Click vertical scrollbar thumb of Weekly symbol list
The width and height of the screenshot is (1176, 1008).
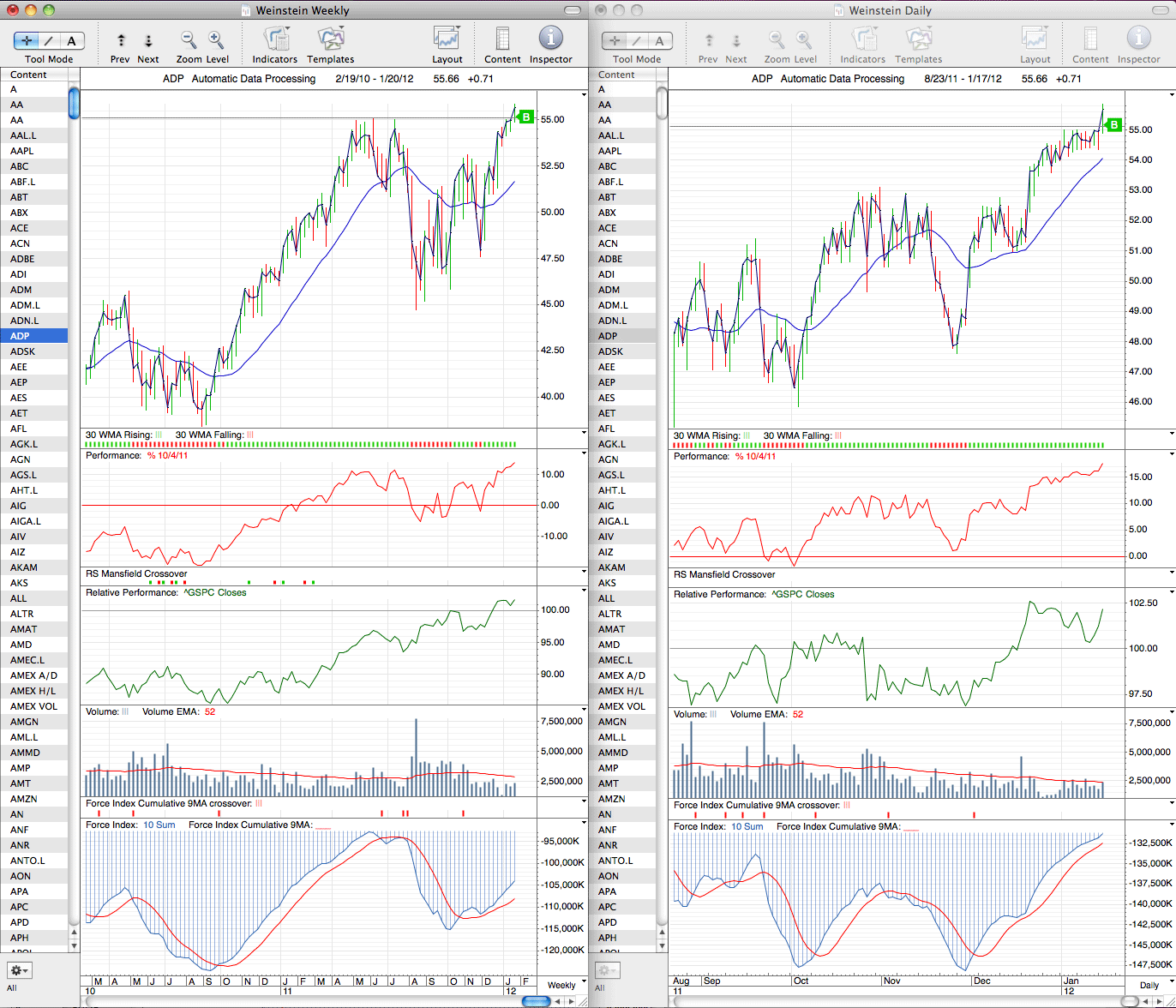(x=74, y=103)
